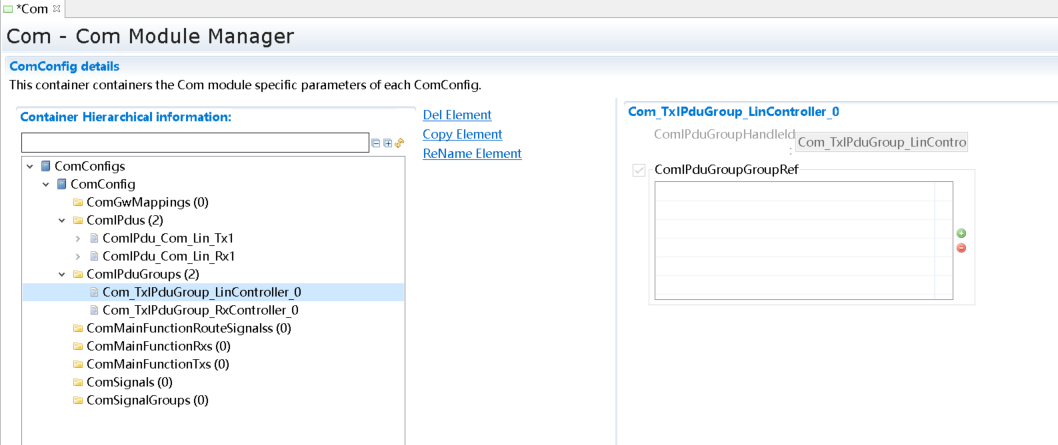Toggle the ComIPduGroupGroupRef checkbox
The width and height of the screenshot is (1058, 445).
pyautogui.click(x=639, y=170)
